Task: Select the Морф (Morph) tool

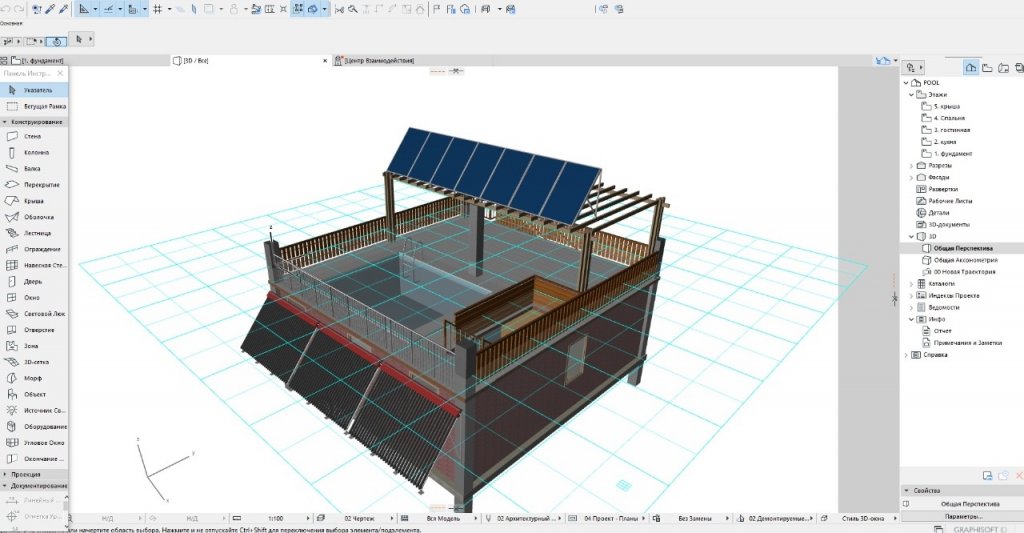Action: (32, 378)
